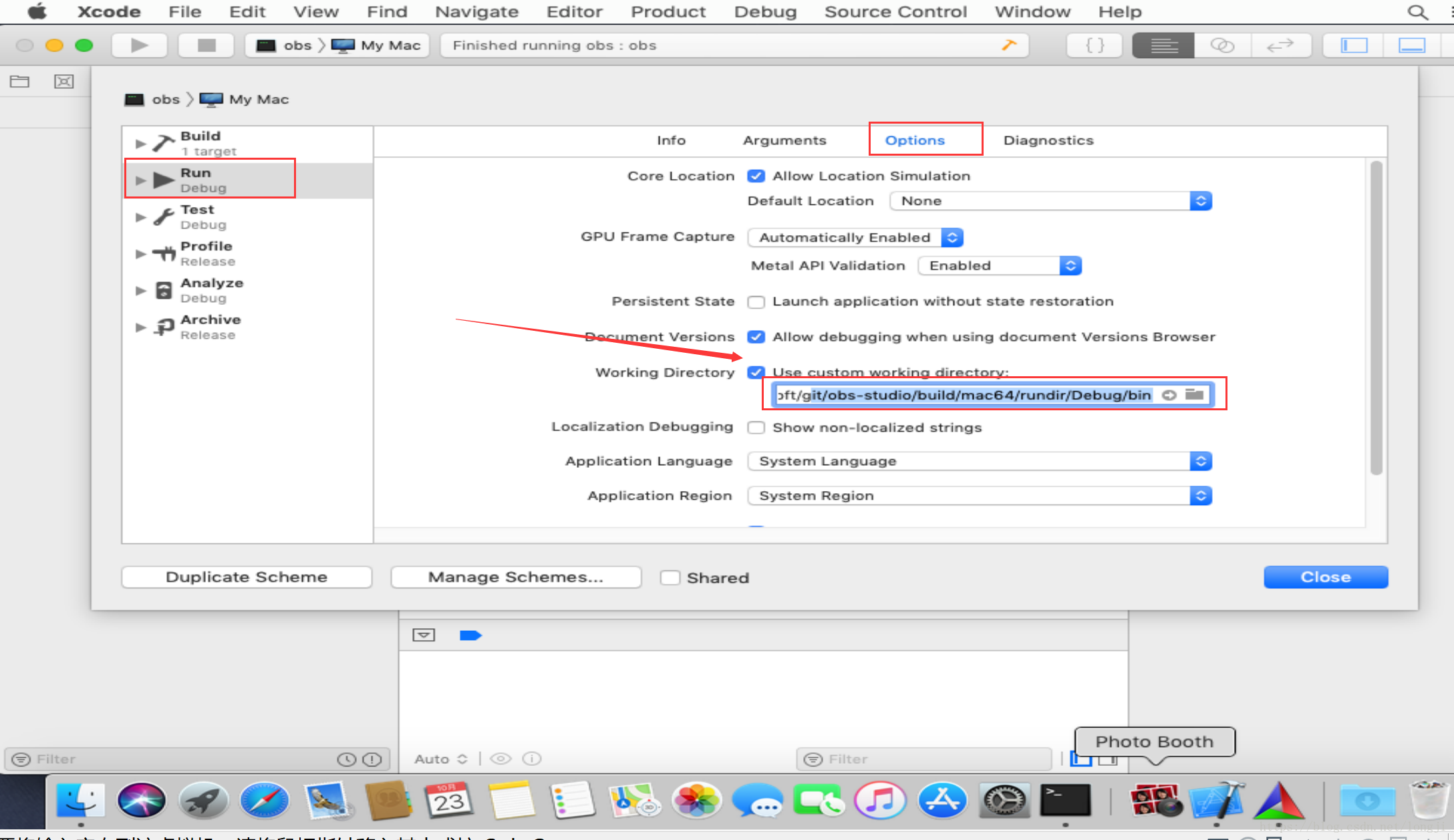Toggle Allow debugging with document Versions Browser

(x=756, y=337)
